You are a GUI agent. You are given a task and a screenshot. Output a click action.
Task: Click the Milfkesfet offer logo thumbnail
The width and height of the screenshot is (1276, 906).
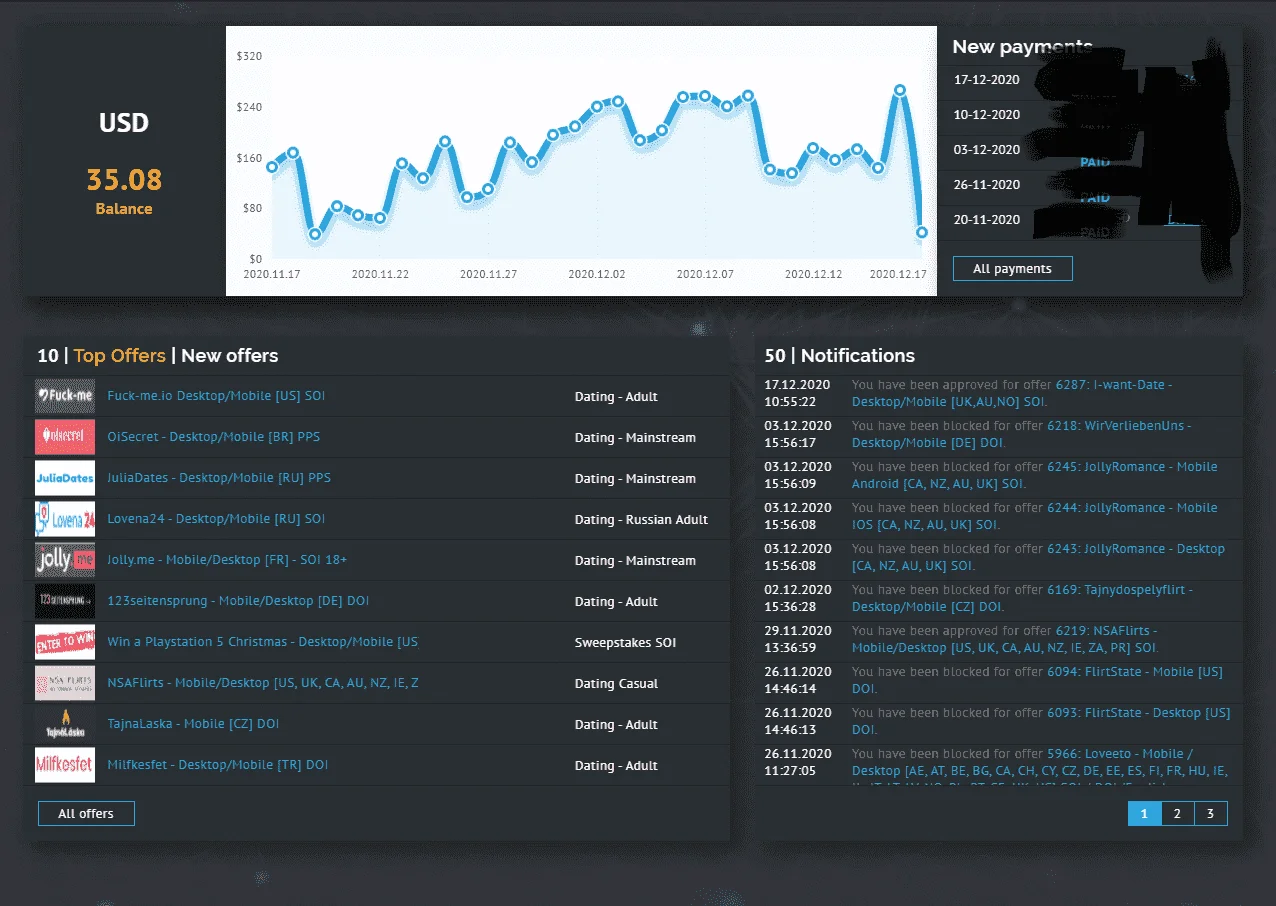pyautogui.click(x=65, y=765)
